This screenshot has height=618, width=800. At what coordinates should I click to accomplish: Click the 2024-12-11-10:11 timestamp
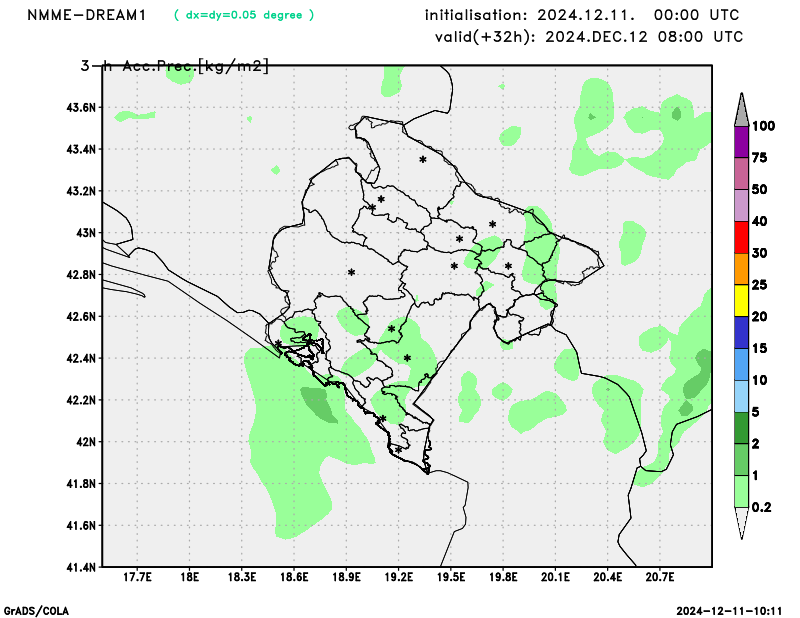[729, 611]
